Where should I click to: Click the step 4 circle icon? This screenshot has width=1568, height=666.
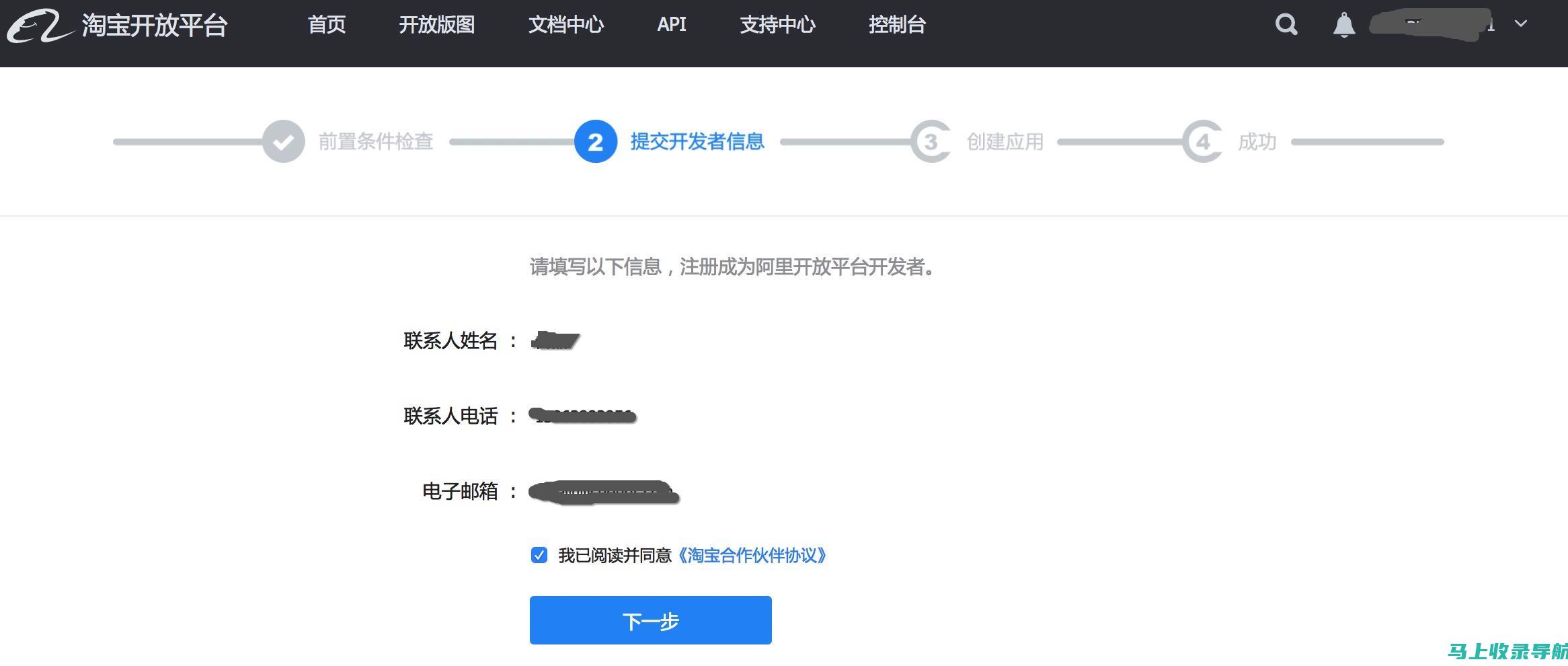tap(1203, 141)
